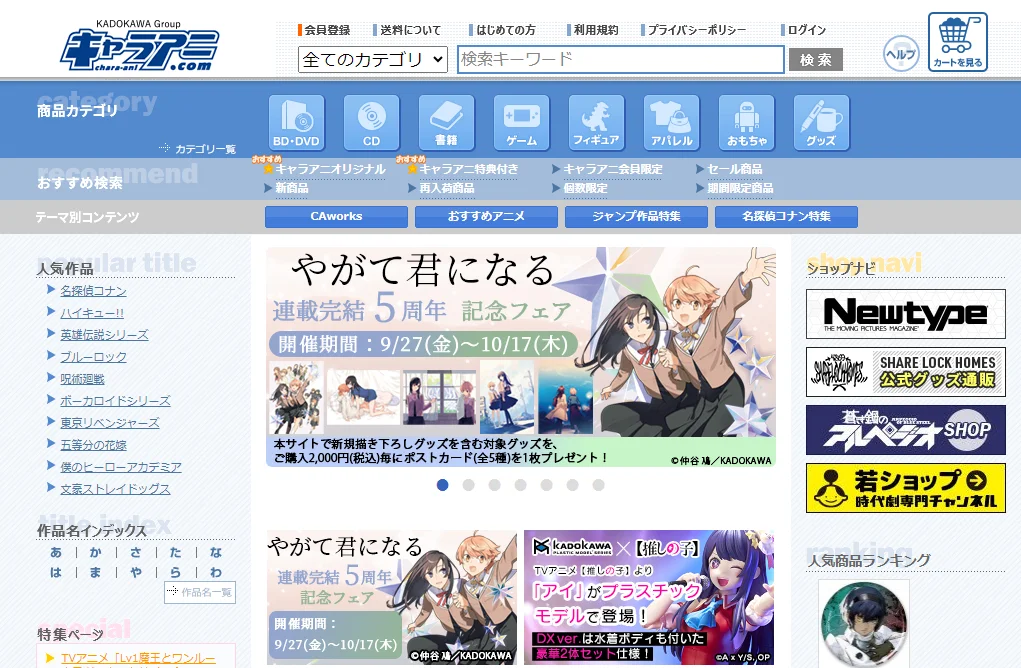Open ハイキュー!! in popular titles
This screenshot has height=668, width=1021.
tap(92, 313)
